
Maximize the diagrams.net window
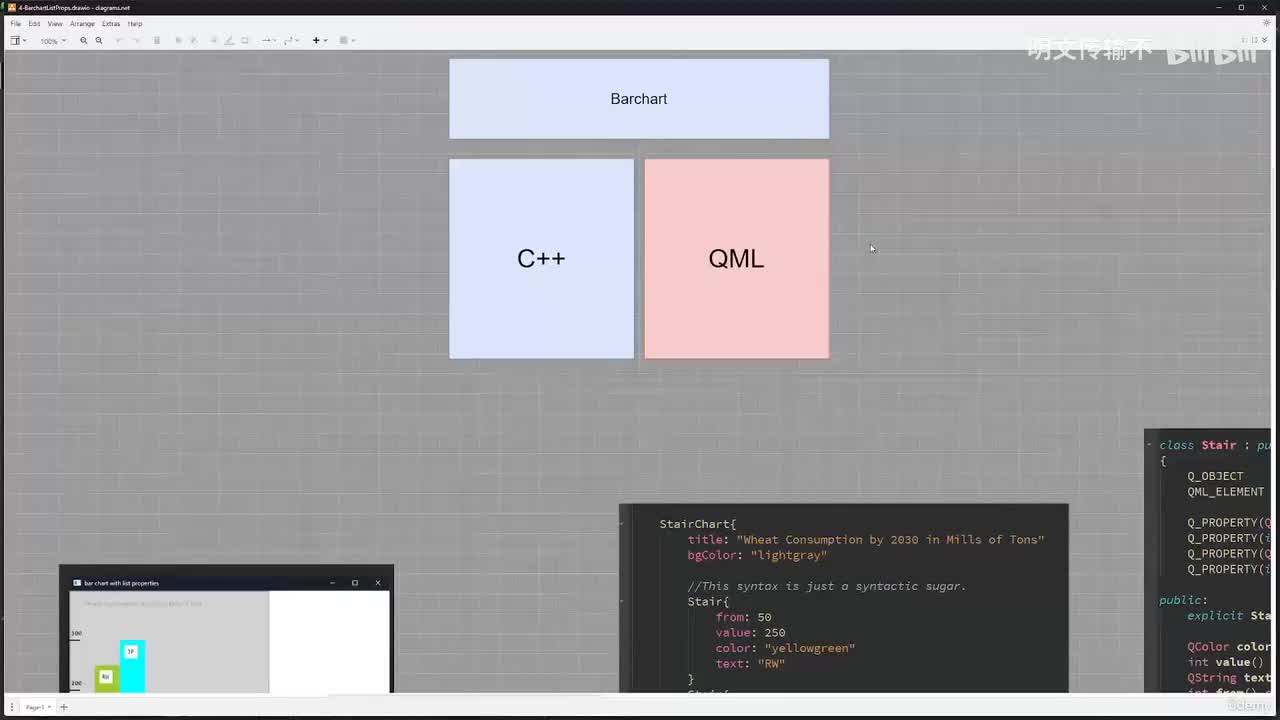[1241, 7]
